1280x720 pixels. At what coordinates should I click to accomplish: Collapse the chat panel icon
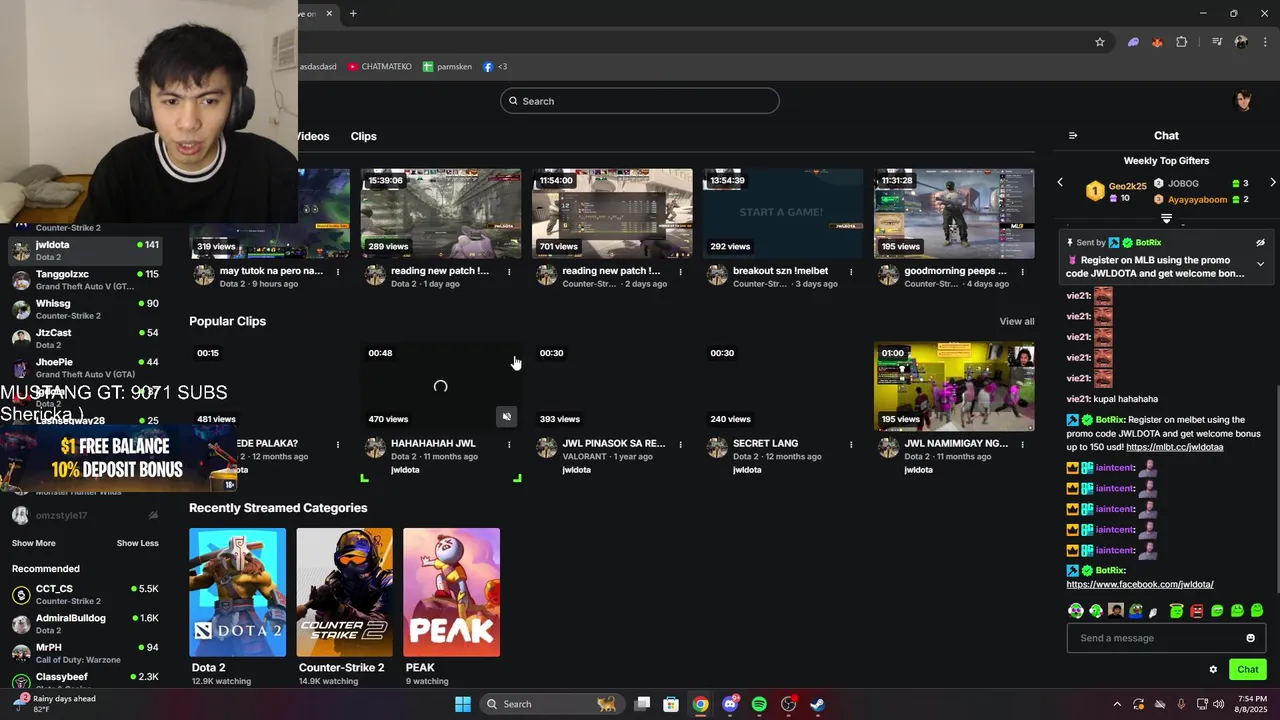coord(1073,136)
